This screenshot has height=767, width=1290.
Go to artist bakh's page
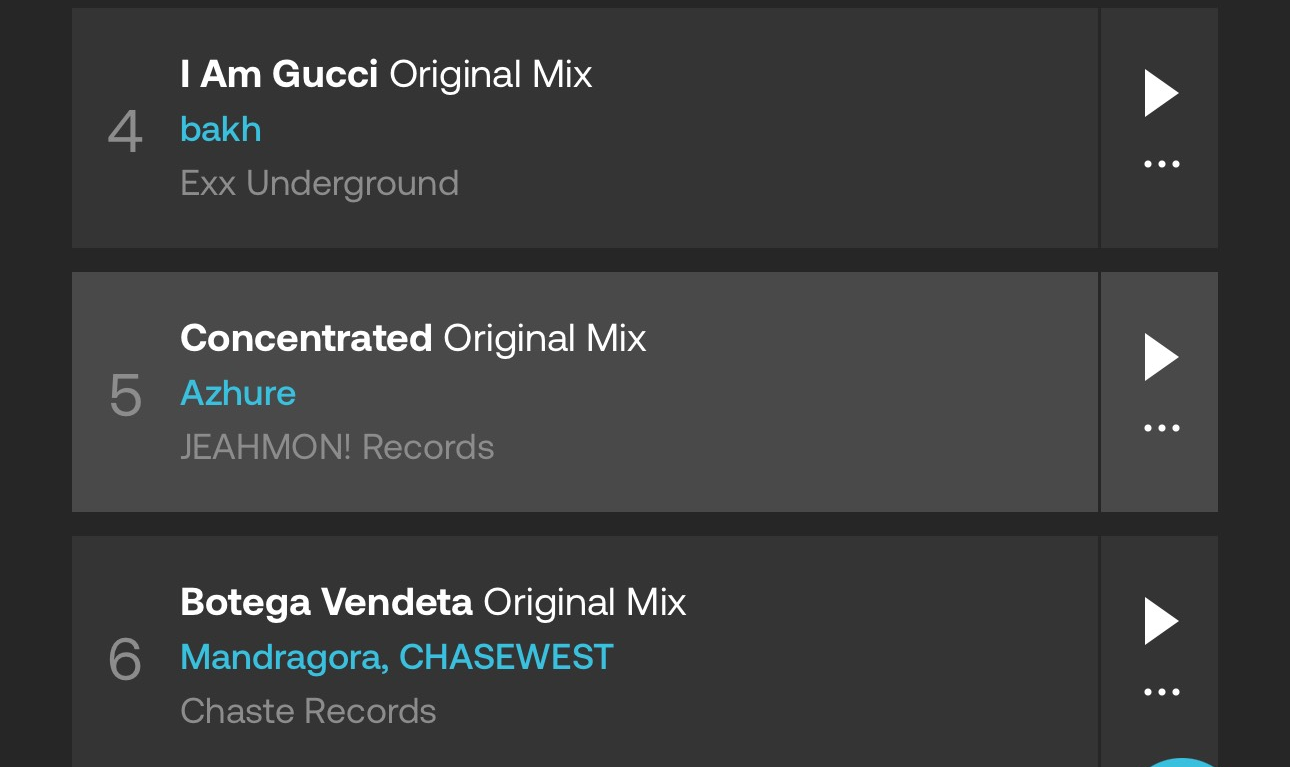220,129
